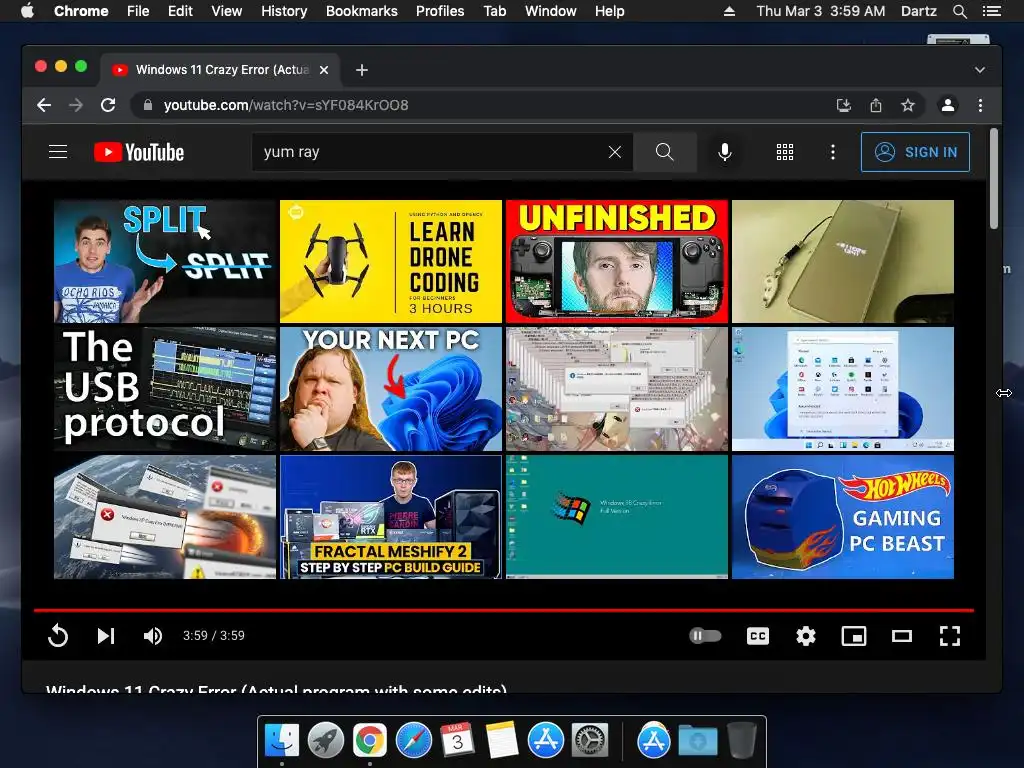Reload the current page
The height and width of the screenshot is (768, 1024).
[x=108, y=105]
